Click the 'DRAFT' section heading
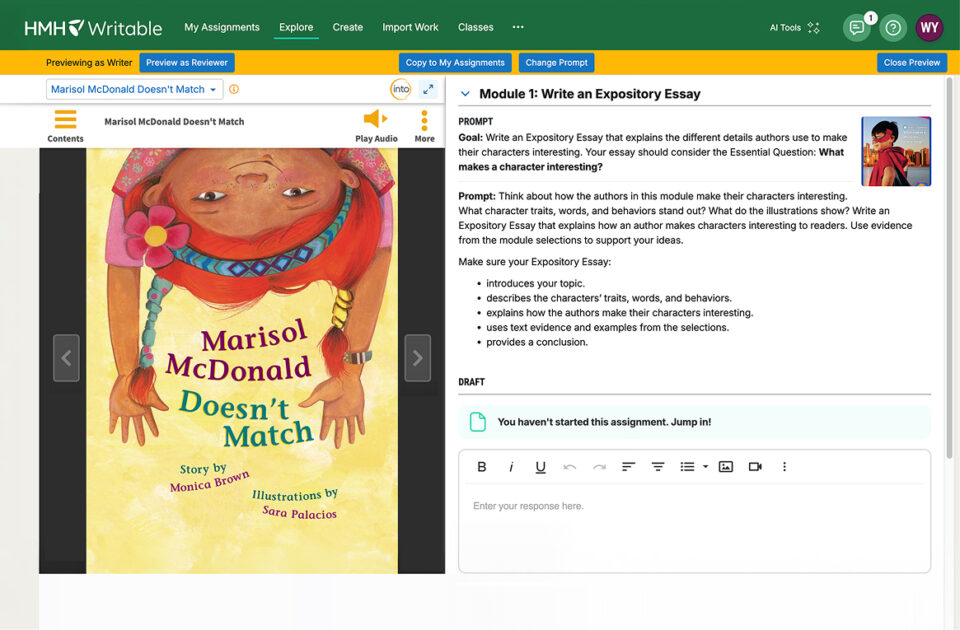This screenshot has height=630, width=960. (x=471, y=382)
